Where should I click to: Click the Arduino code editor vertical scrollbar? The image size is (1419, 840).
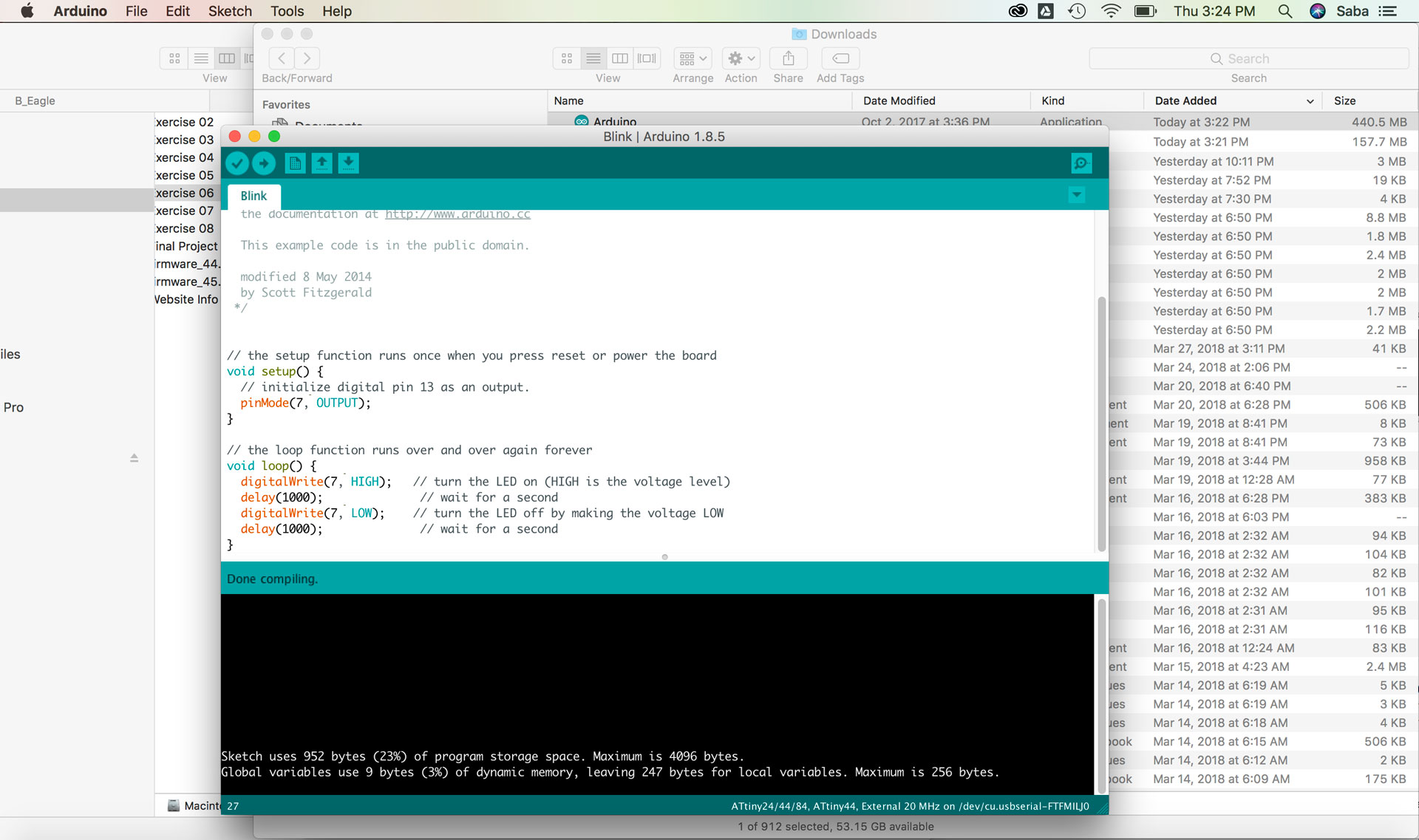pos(1101,423)
